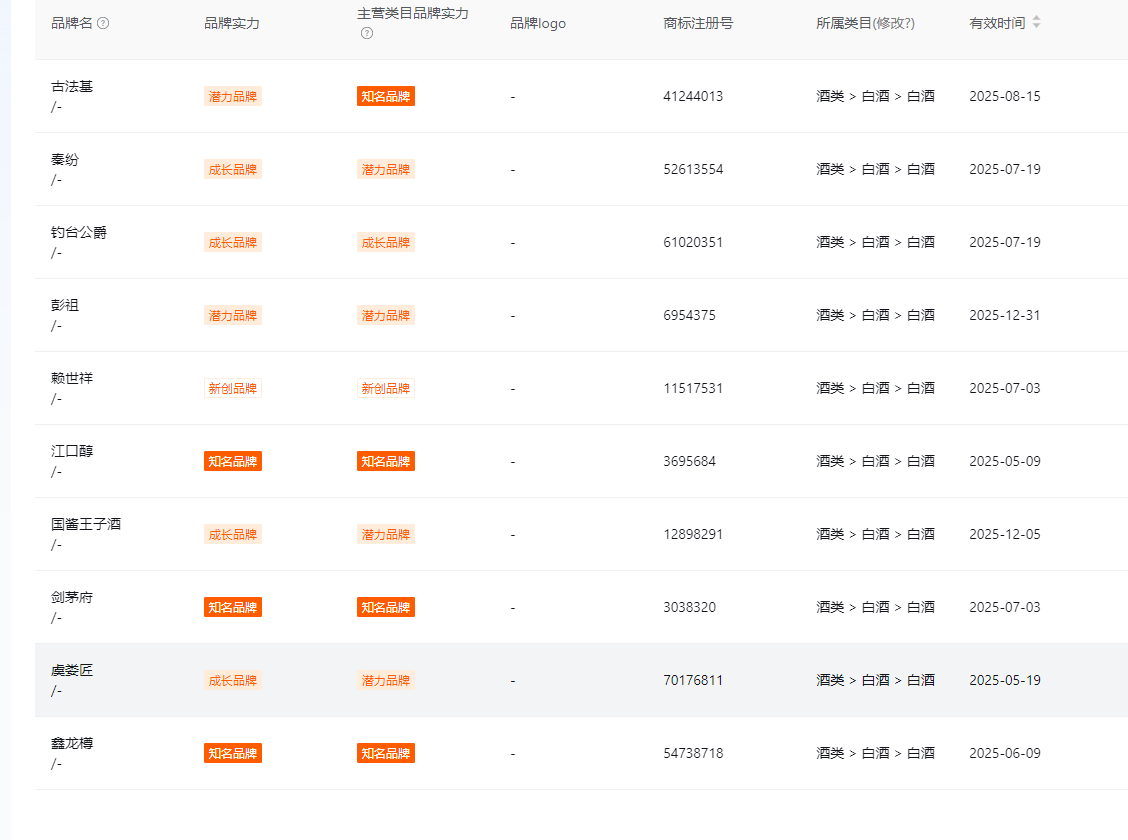Click 成长品牌 tag in 国酱王子酒 row
Viewport: 1128px width, 840px height.
(232, 534)
